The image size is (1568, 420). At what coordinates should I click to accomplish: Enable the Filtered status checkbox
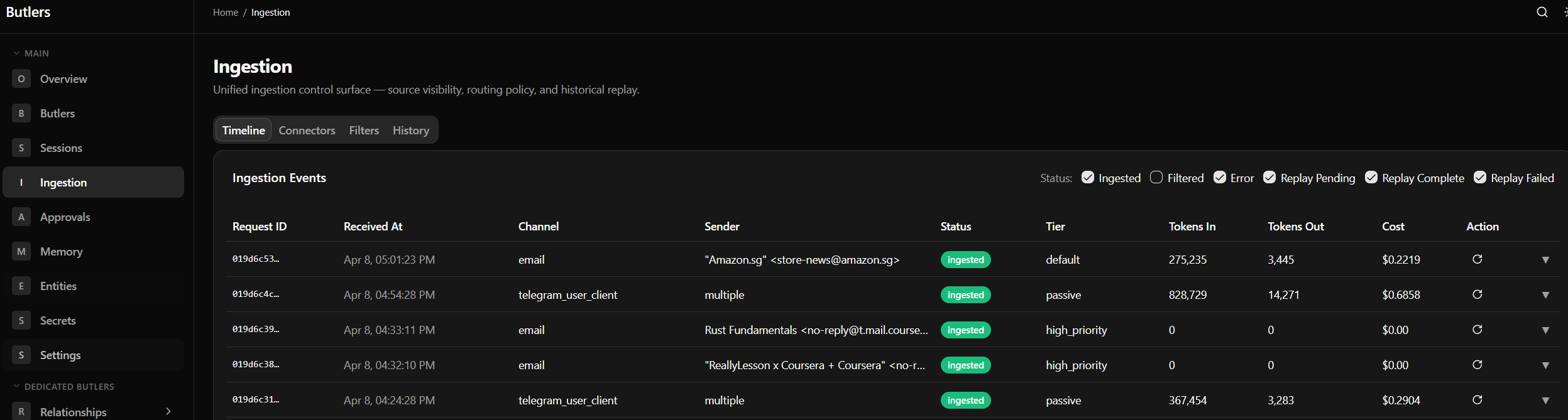[x=1156, y=178]
